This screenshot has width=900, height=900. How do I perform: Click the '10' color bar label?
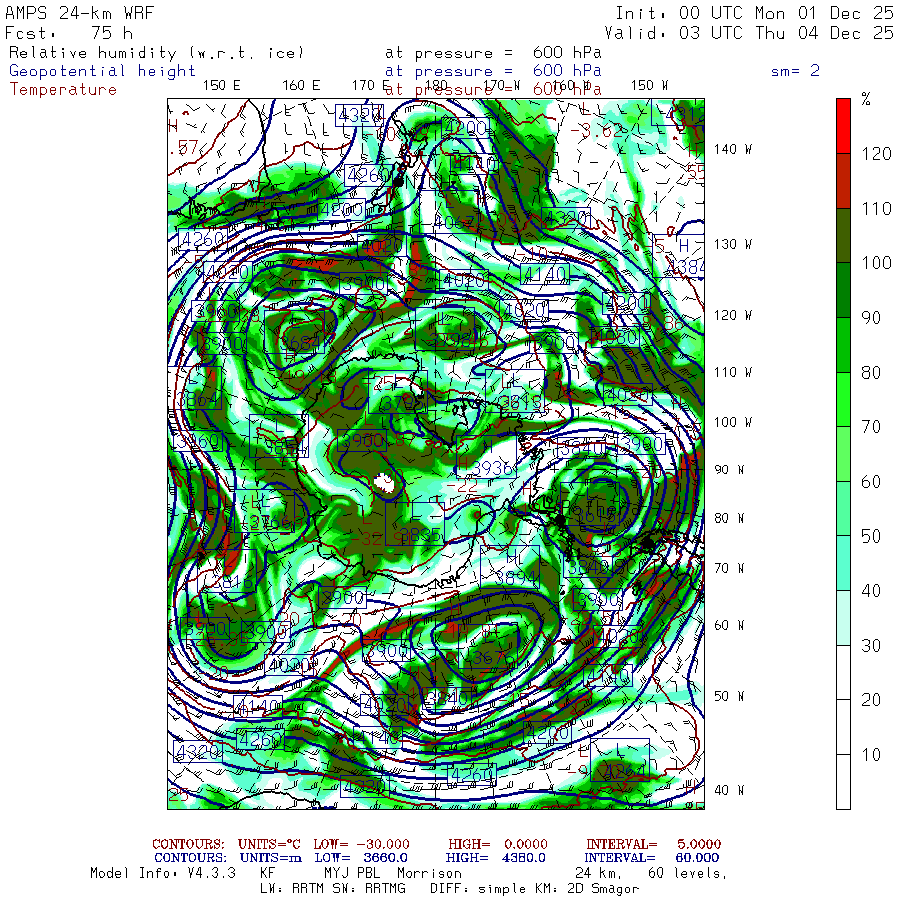(871, 755)
